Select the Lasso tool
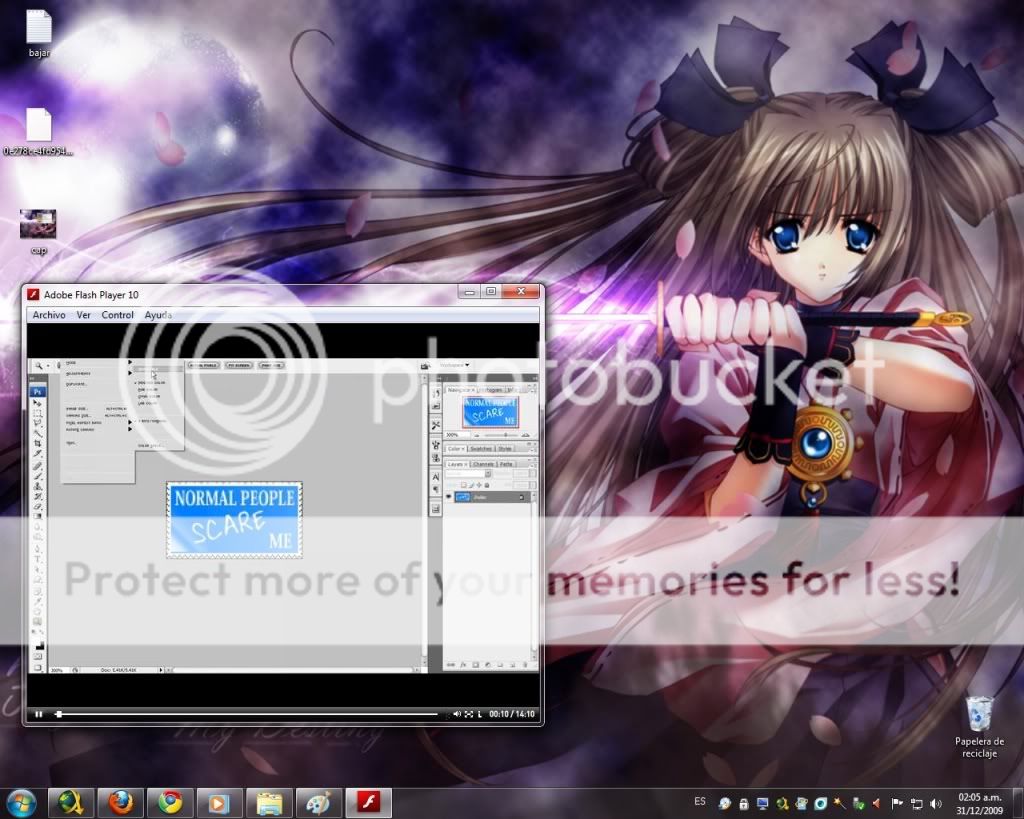This screenshot has width=1024, height=819. coord(37,423)
